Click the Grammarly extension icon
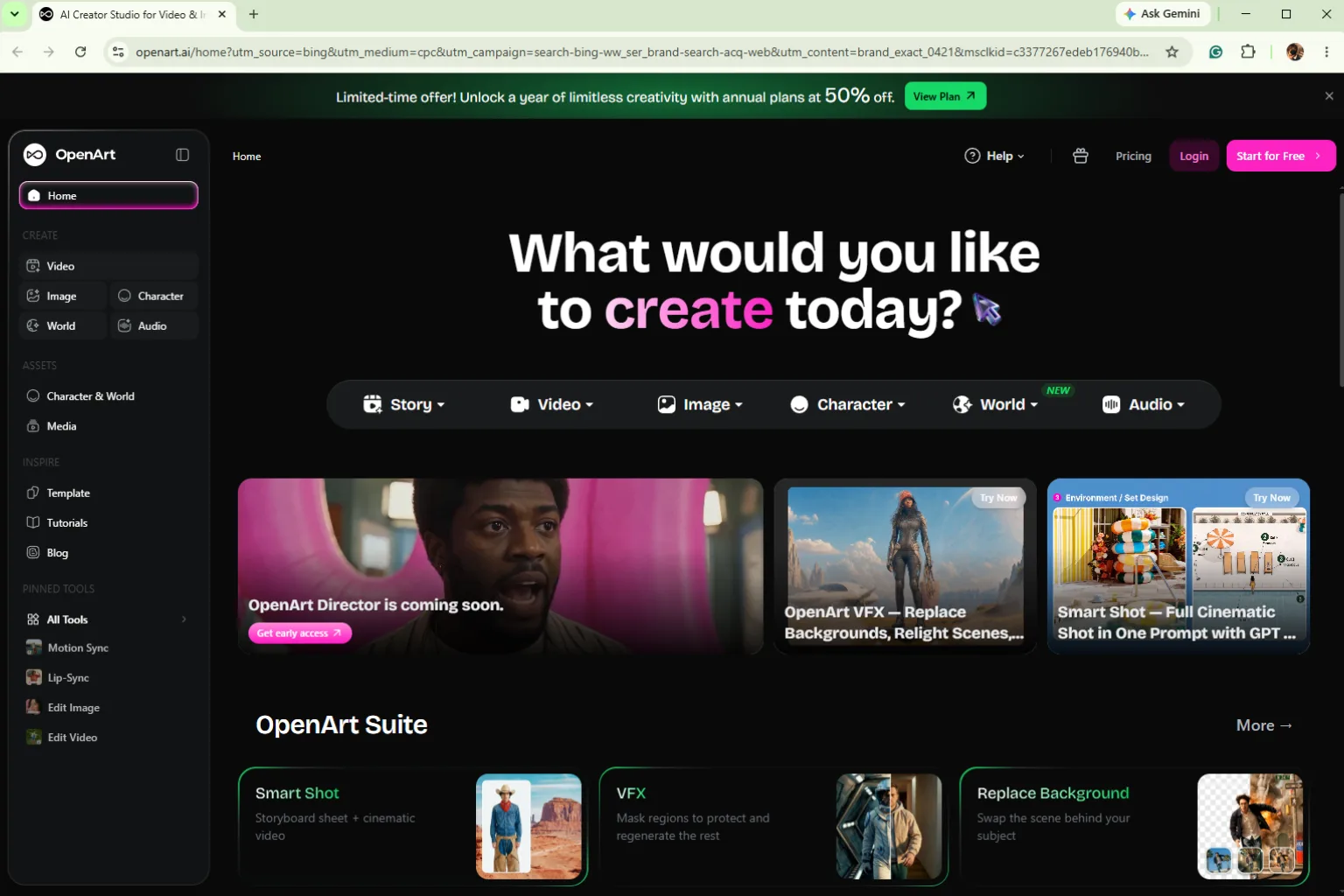 point(1215,52)
